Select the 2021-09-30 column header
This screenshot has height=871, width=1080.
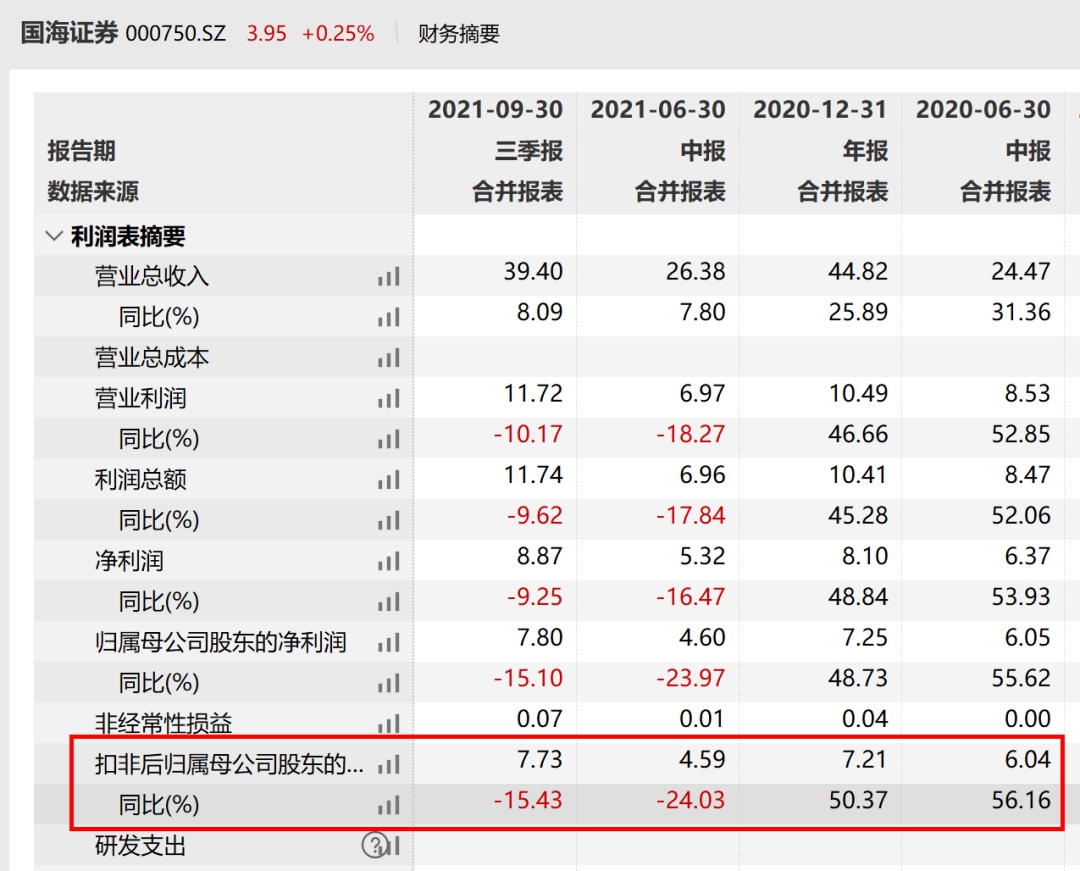(495, 109)
